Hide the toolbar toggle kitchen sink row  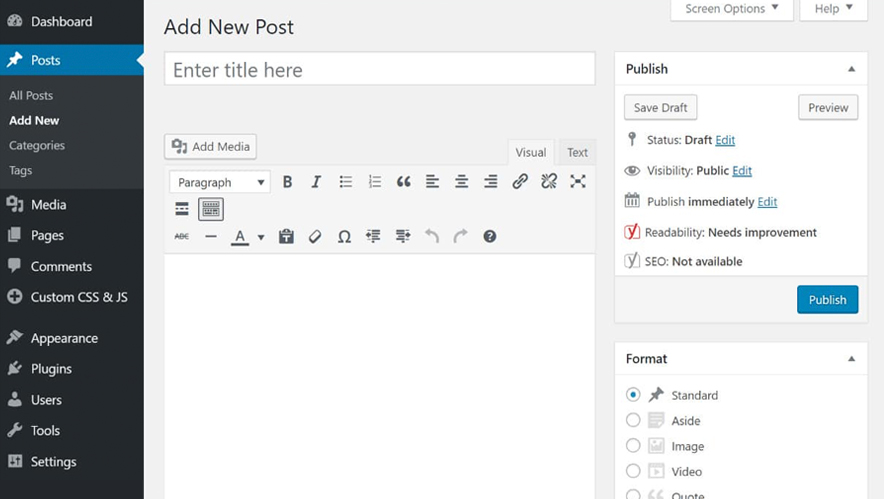pos(210,209)
